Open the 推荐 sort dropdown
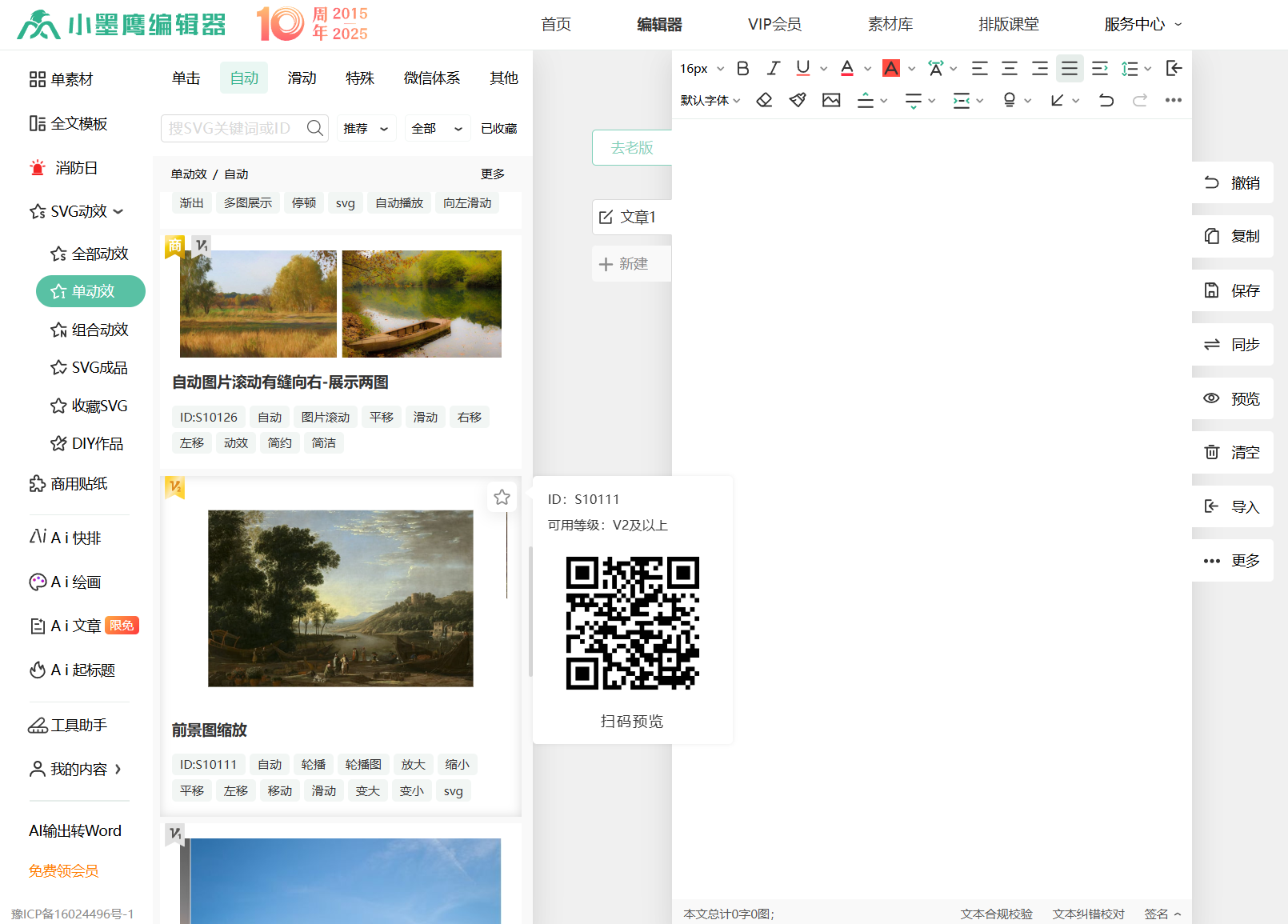This screenshot has height=924, width=1288. (x=366, y=129)
